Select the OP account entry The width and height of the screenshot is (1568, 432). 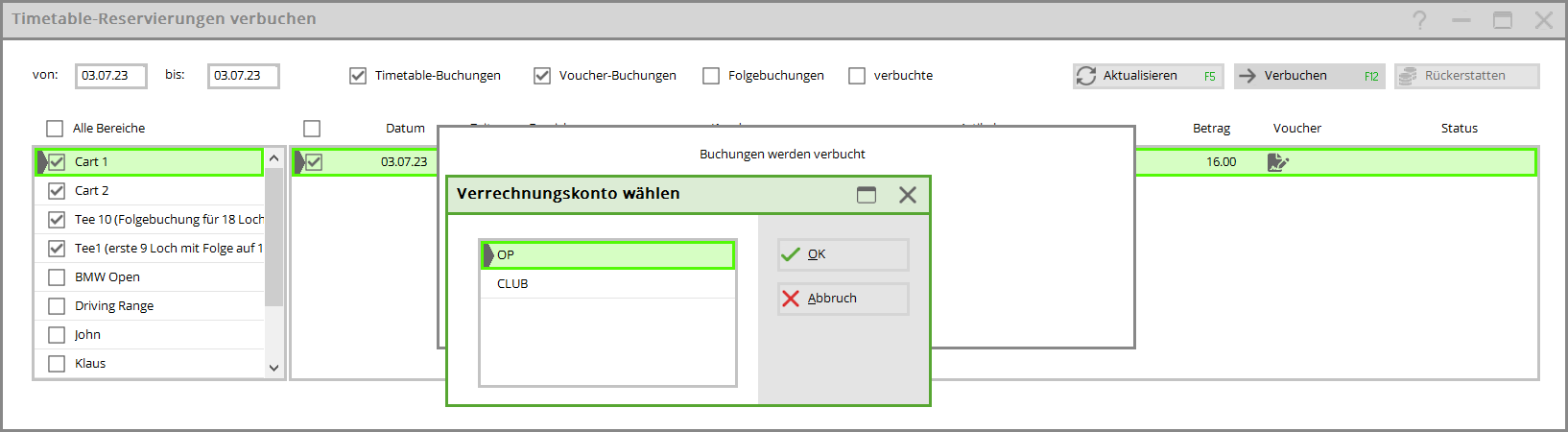click(608, 255)
